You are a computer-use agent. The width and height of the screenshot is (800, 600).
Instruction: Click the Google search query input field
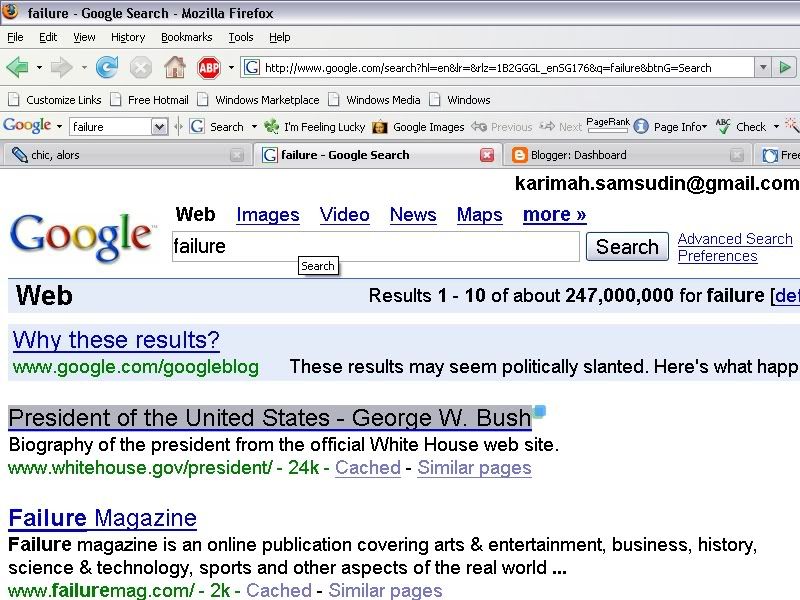pos(375,247)
